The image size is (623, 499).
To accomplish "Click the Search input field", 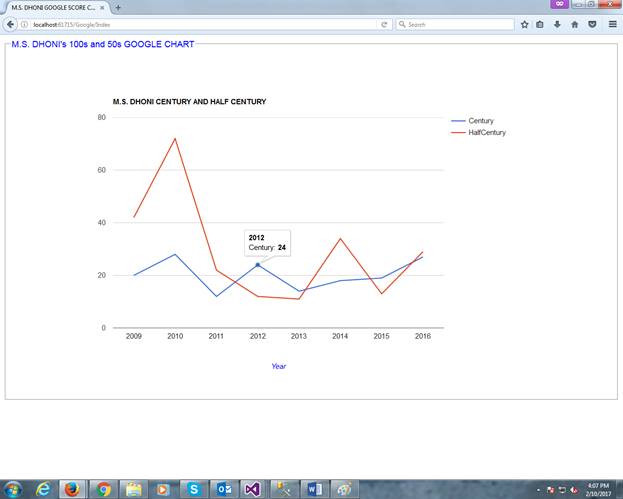I will pos(455,25).
